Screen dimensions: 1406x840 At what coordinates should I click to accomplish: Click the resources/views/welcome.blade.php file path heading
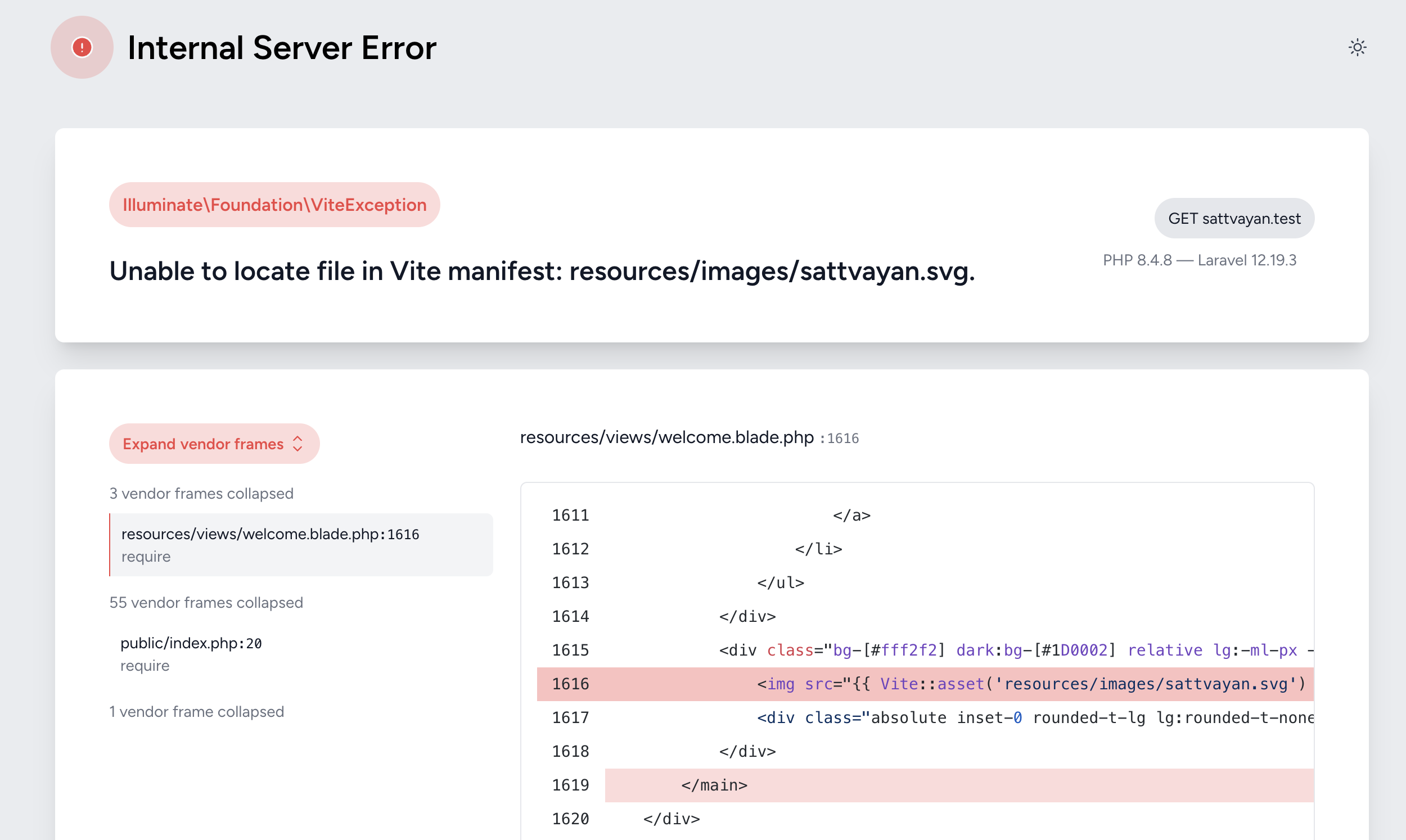pyautogui.click(x=666, y=437)
